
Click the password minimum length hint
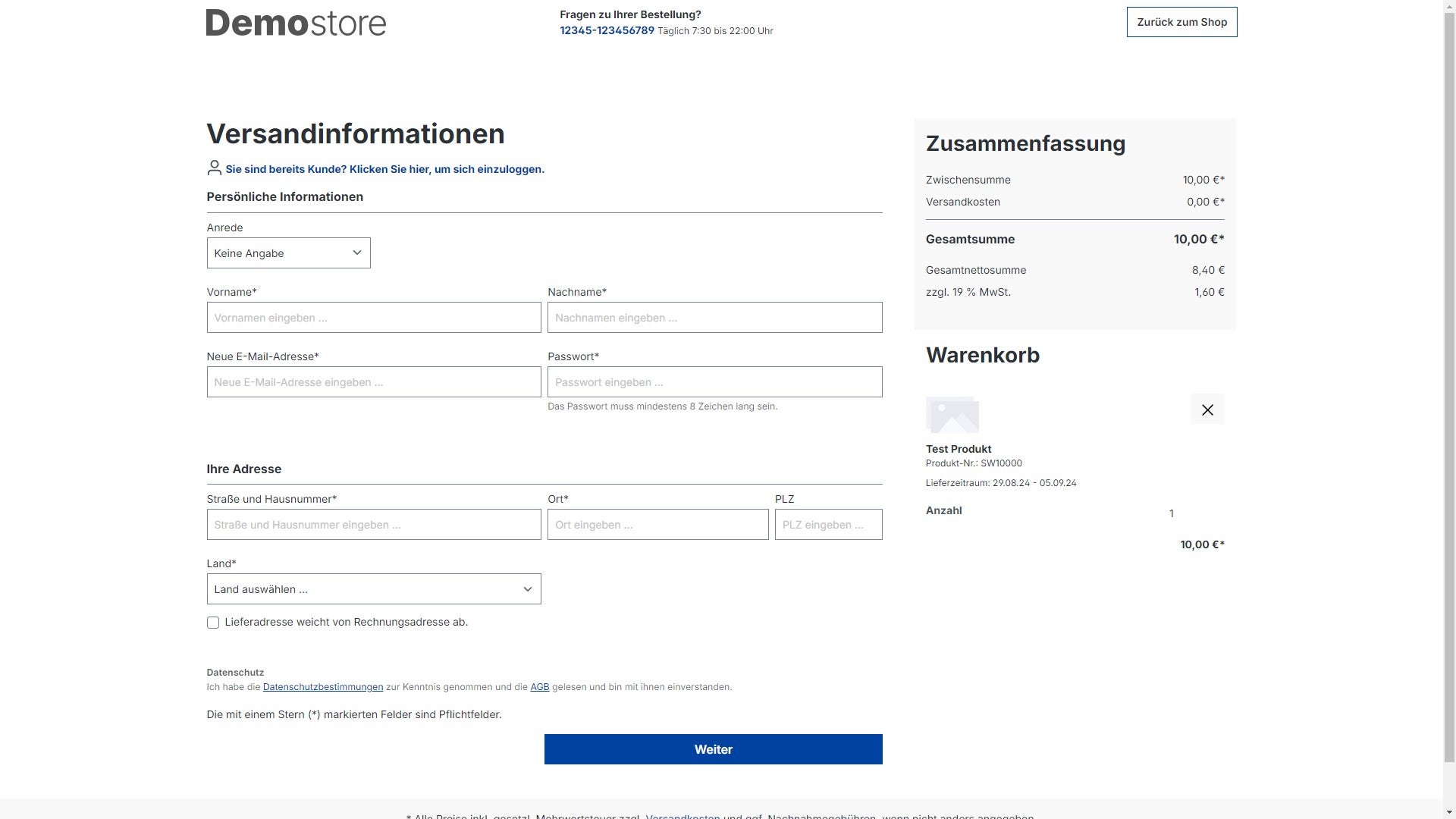point(662,406)
